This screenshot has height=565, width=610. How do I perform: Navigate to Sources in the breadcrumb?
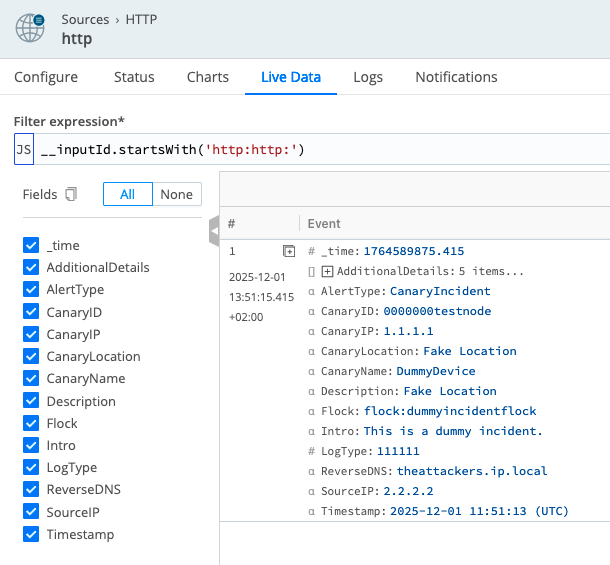coord(85,19)
